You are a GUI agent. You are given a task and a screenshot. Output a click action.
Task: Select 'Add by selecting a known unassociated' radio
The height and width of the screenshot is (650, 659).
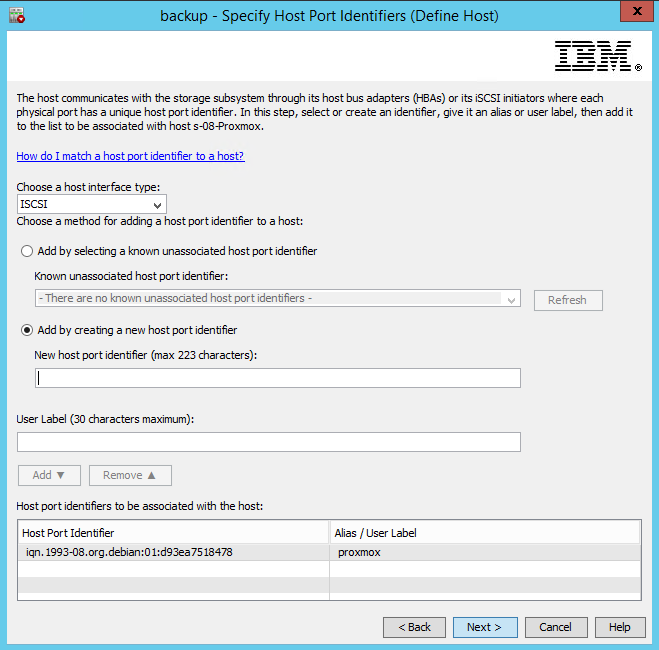(27, 251)
